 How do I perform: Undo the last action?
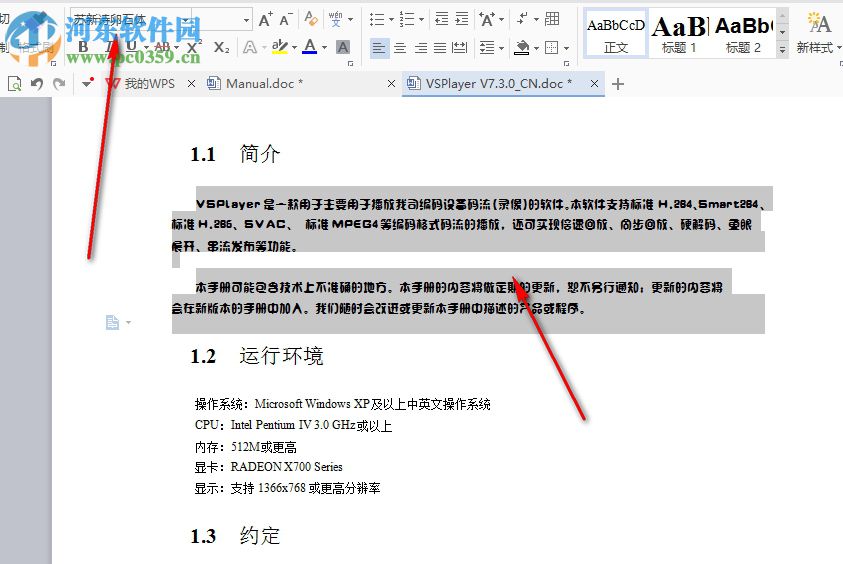coord(37,84)
